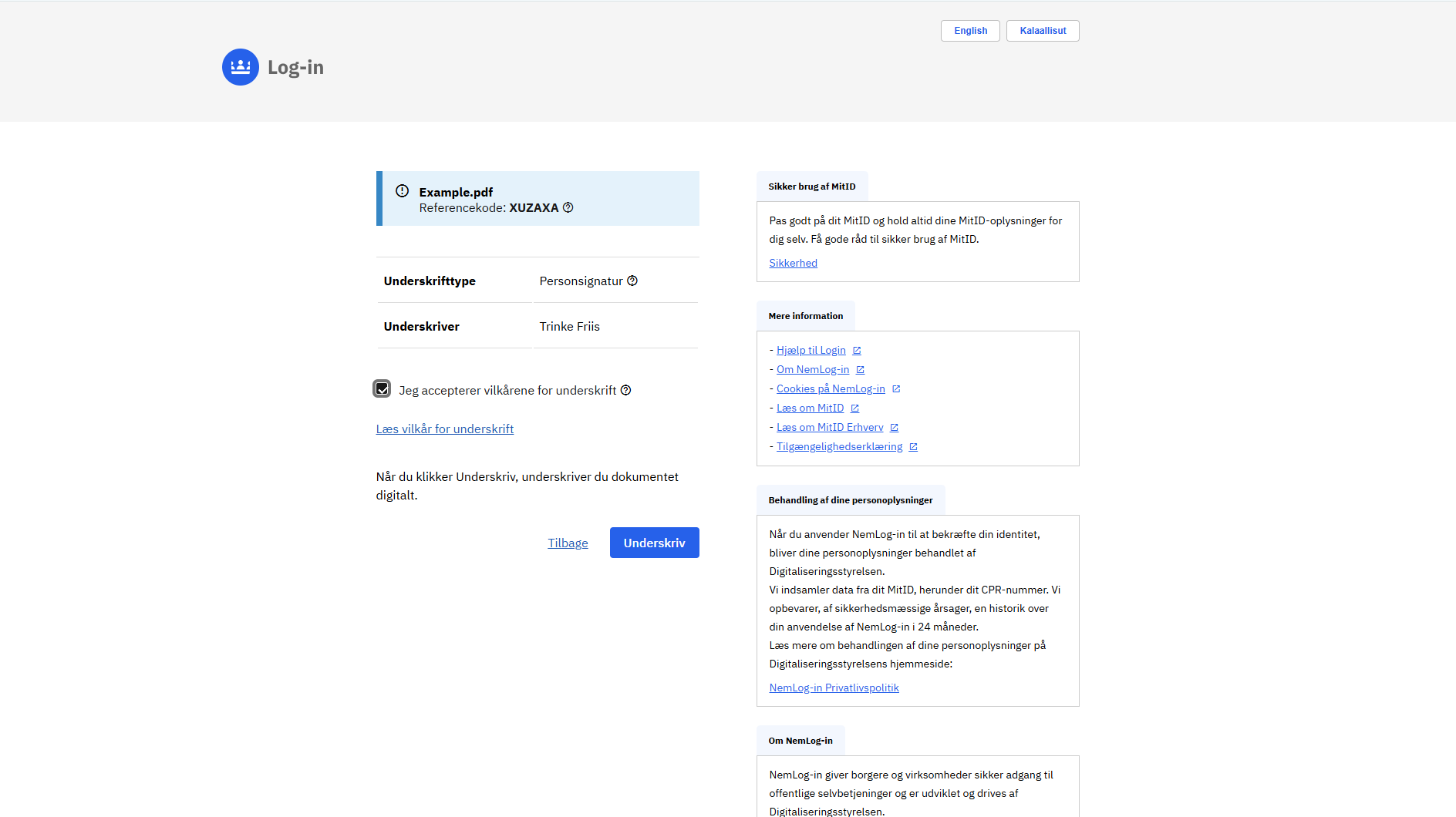Click help icon after accept terms label
Image resolution: width=1456 pixels, height=817 pixels.
[626, 390]
